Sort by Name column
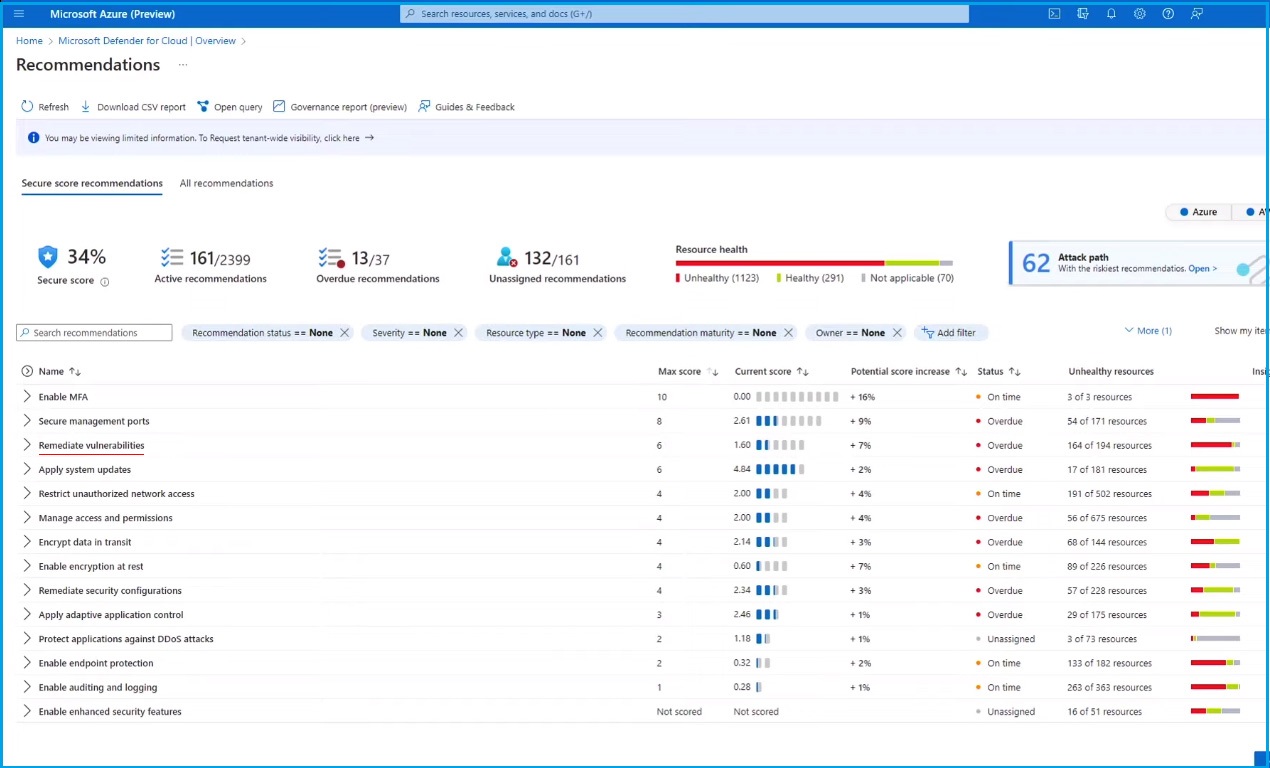Screen dimensions: 1270x768 (x=60, y=371)
